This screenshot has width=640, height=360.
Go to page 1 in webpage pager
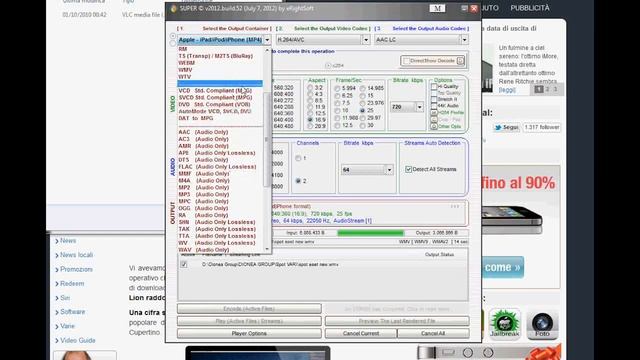(x=539, y=89)
